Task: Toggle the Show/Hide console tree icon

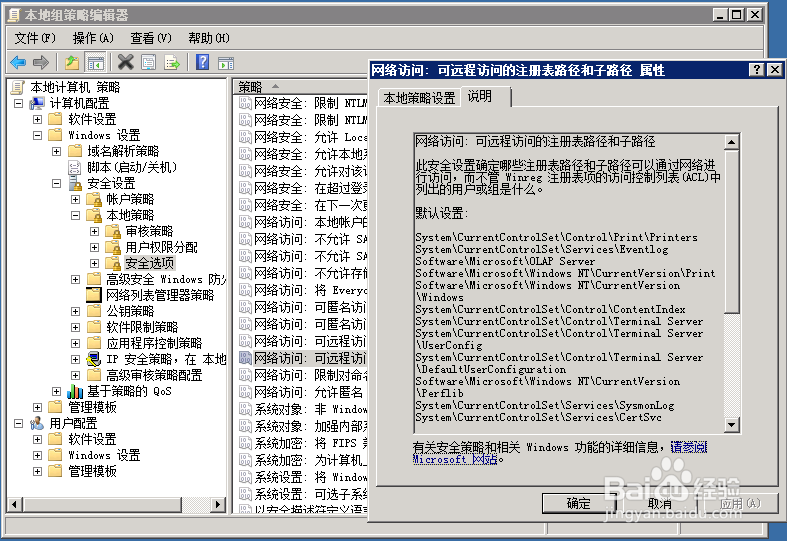Action: [95, 63]
